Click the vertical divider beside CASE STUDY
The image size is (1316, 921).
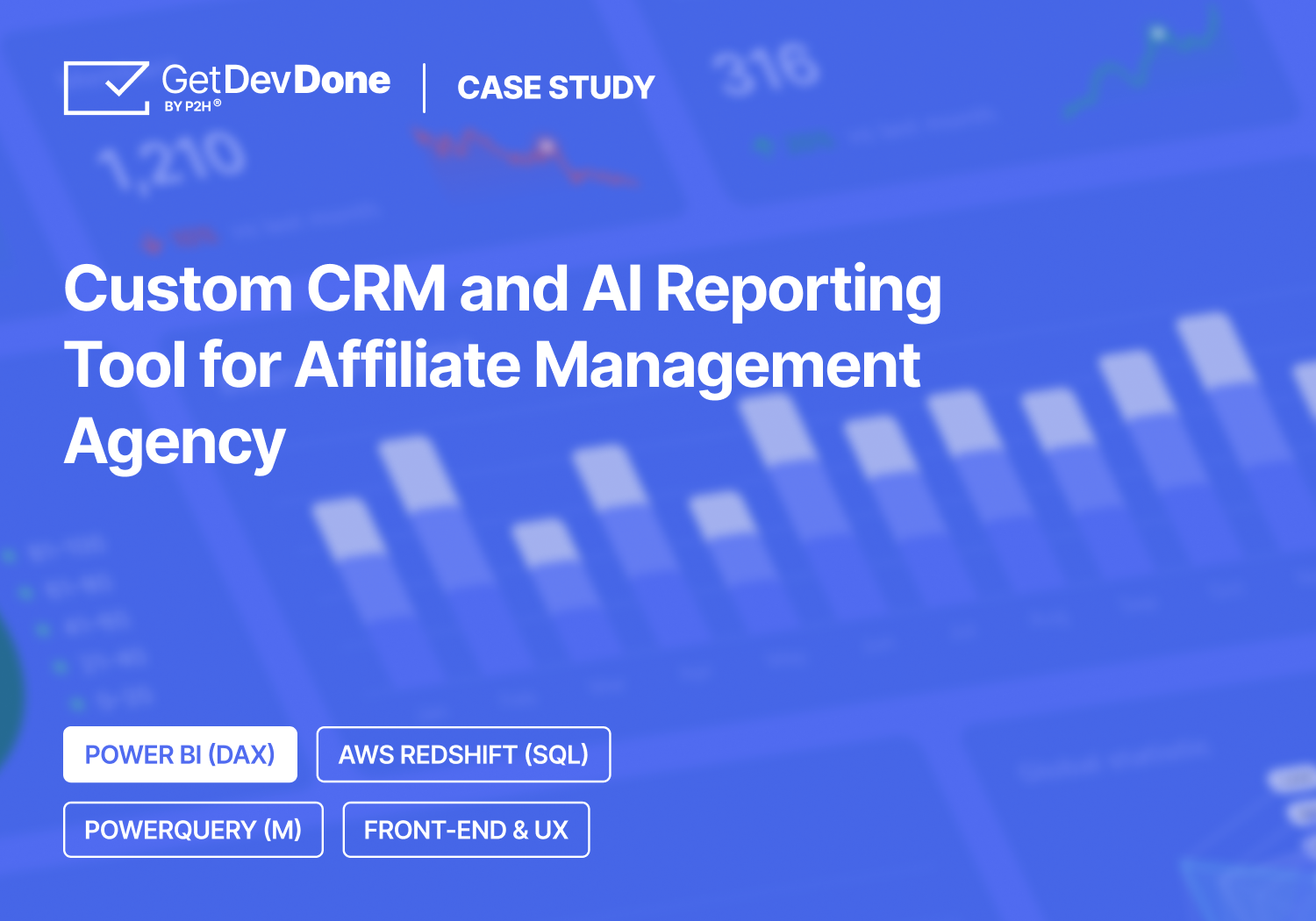(425, 88)
